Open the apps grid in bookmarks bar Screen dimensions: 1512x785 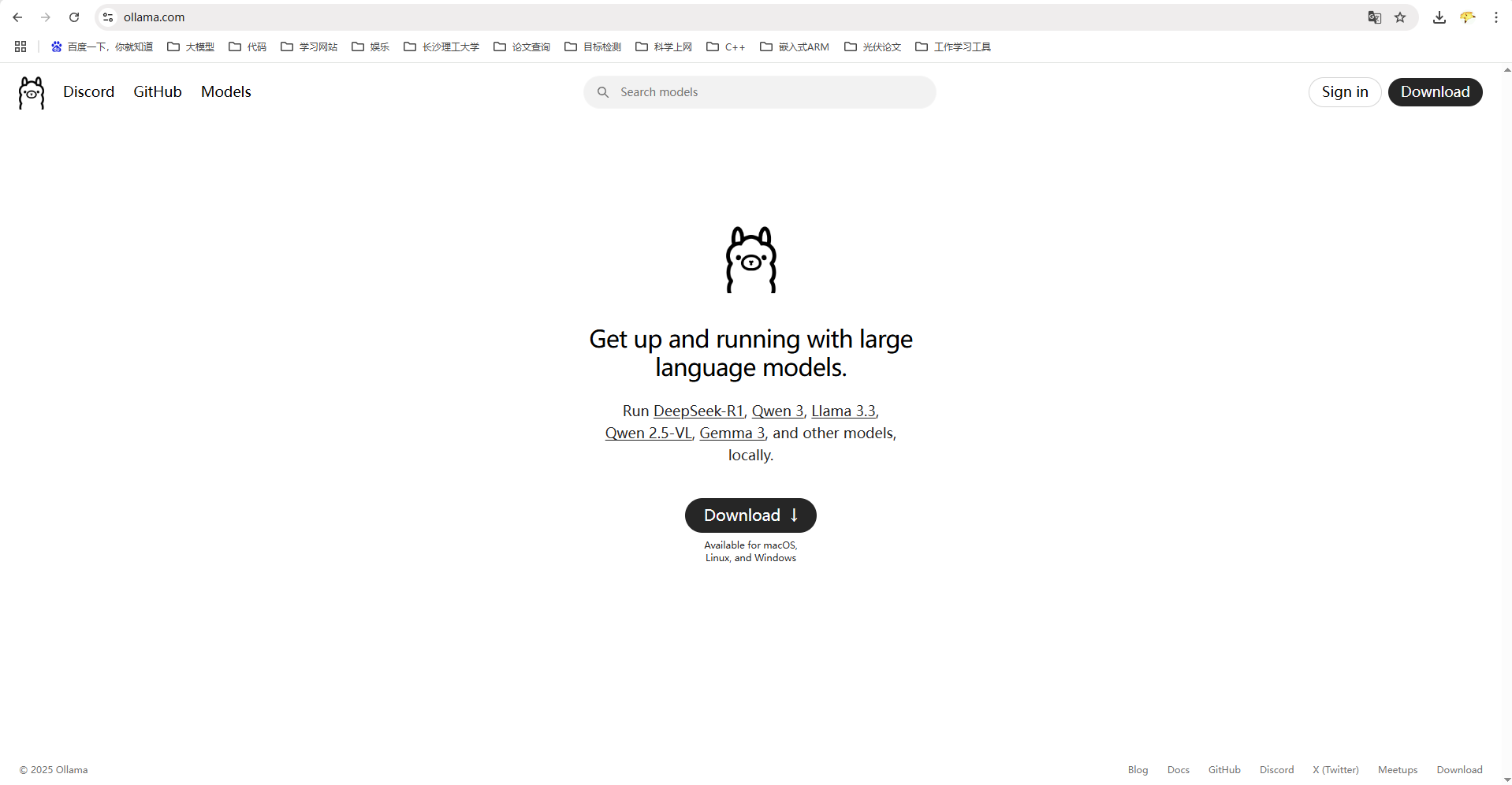click(20, 47)
